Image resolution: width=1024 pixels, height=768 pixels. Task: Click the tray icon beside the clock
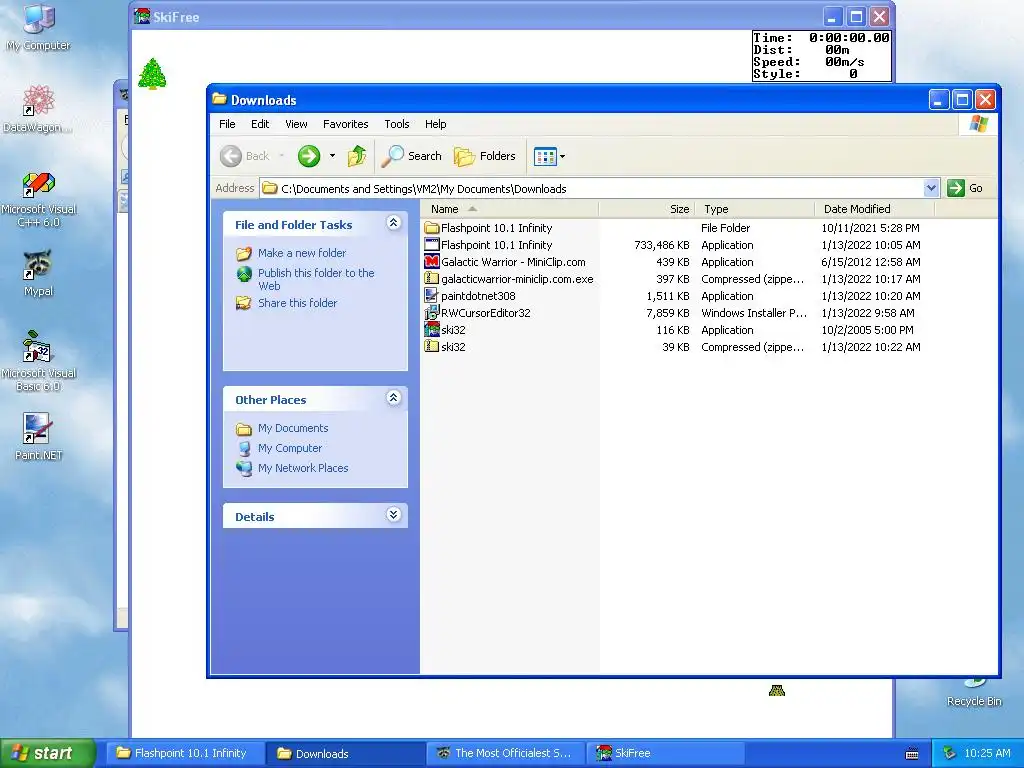pos(950,753)
